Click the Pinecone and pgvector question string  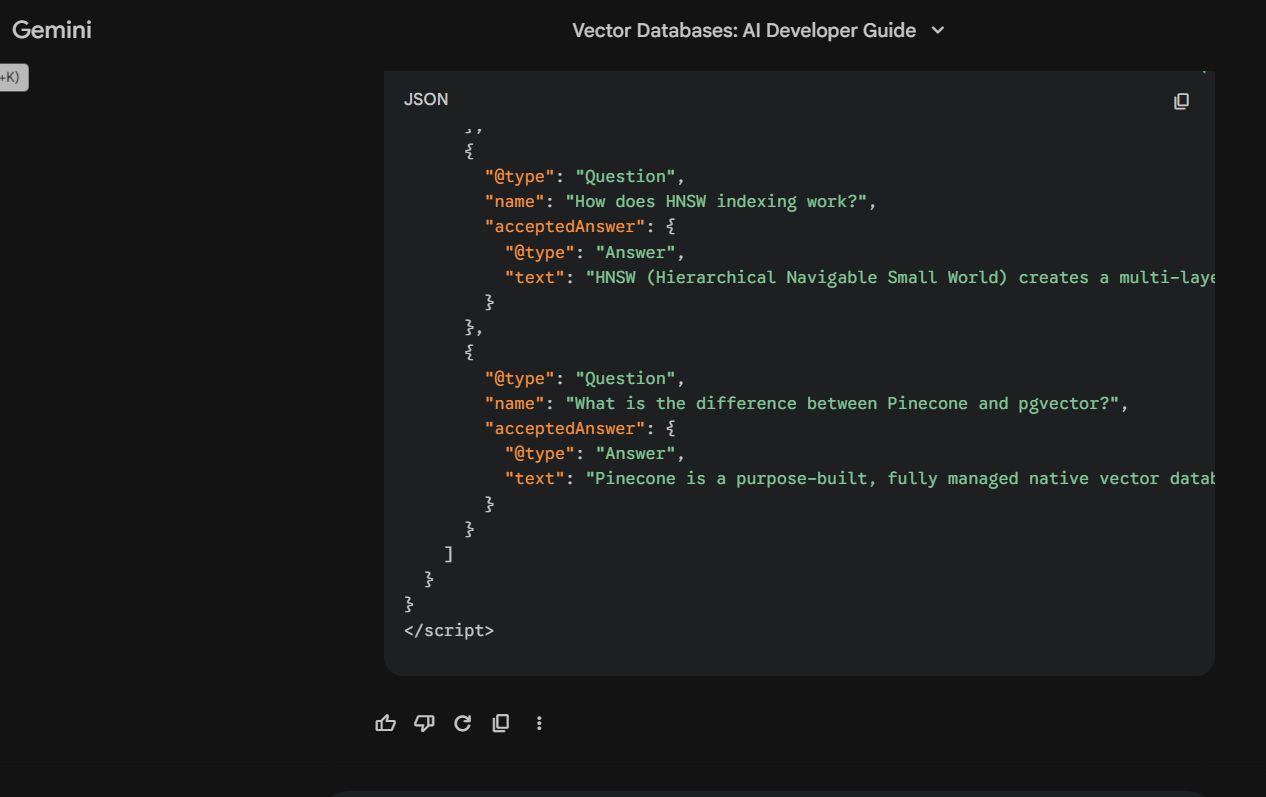click(846, 403)
